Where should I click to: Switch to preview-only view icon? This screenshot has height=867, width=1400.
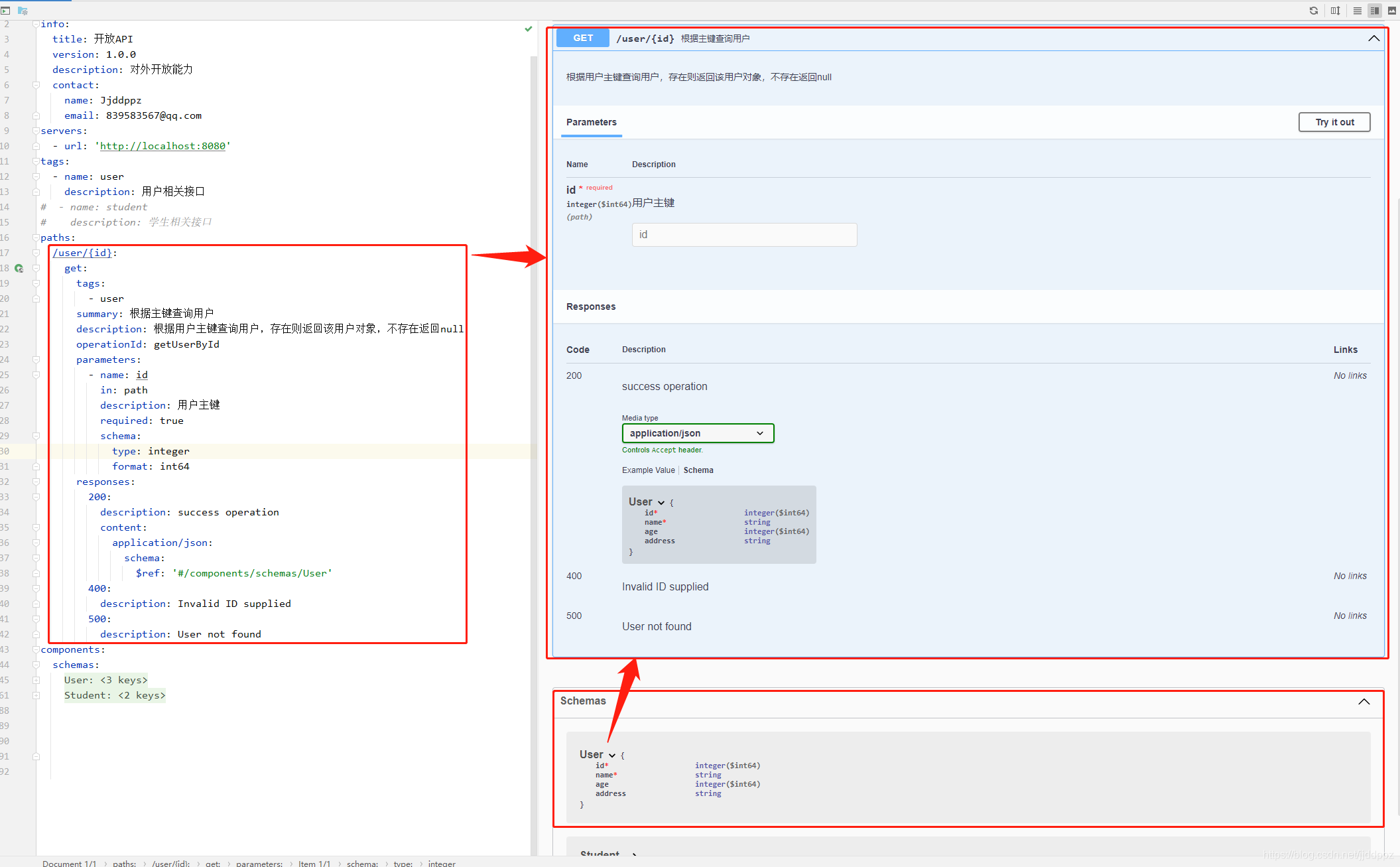coord(1392,11)
